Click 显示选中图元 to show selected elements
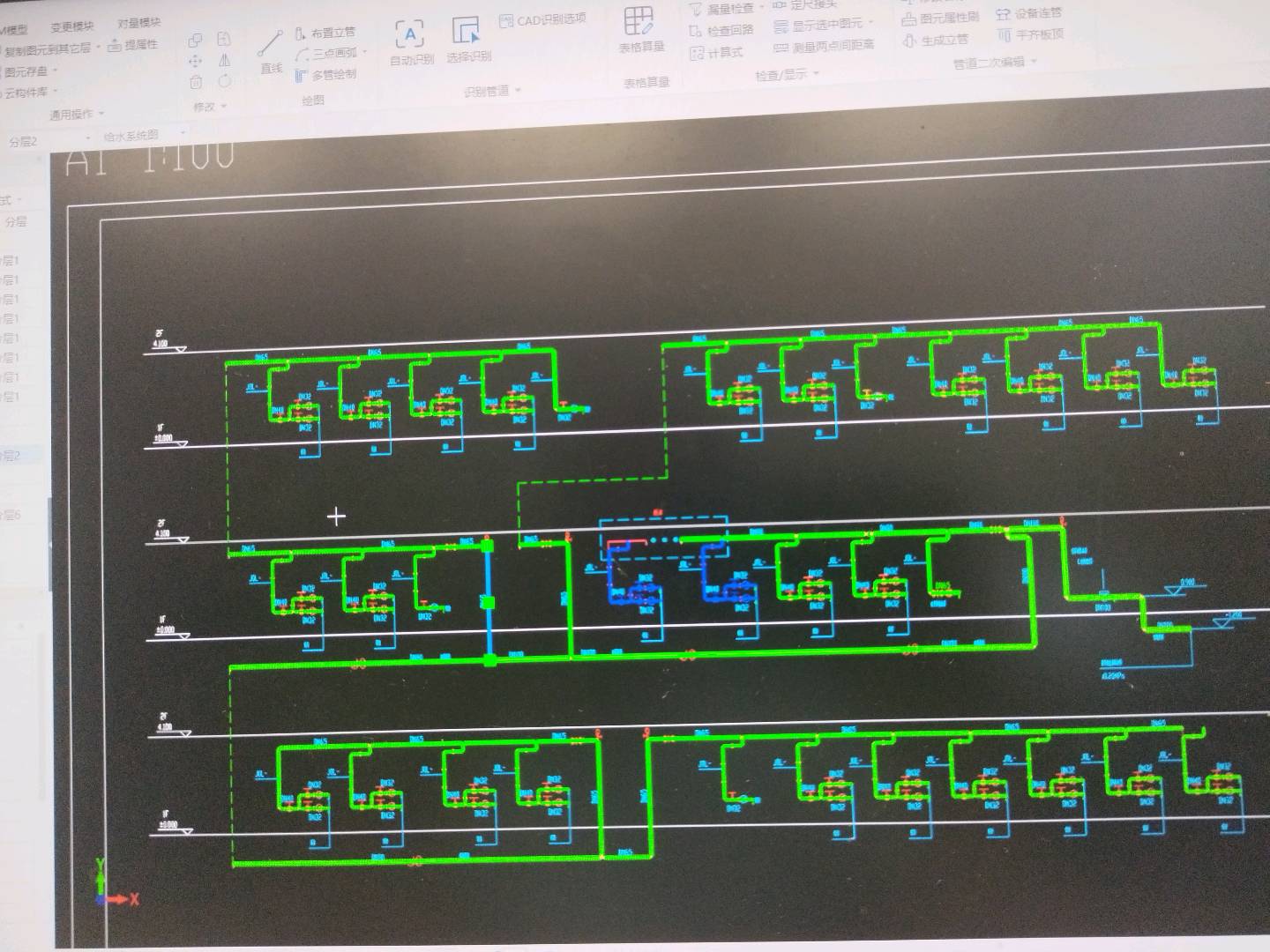 [822, 25]
